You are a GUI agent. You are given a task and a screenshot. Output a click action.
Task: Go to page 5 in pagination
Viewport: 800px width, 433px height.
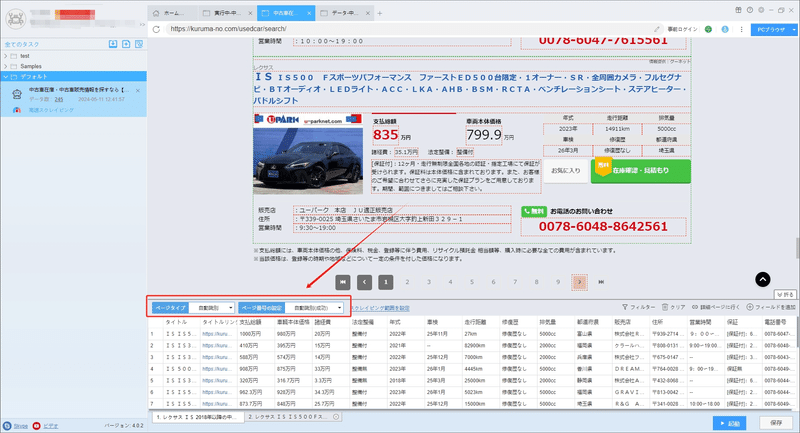[472, 282]
